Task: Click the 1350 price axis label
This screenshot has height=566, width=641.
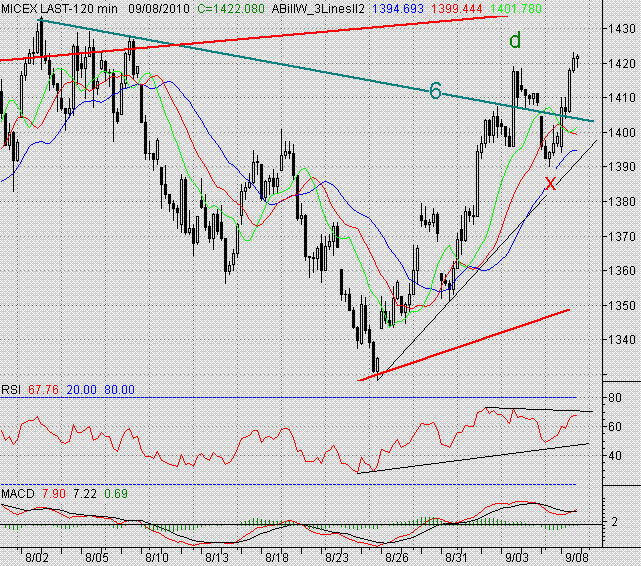Action: coord(621,305)
